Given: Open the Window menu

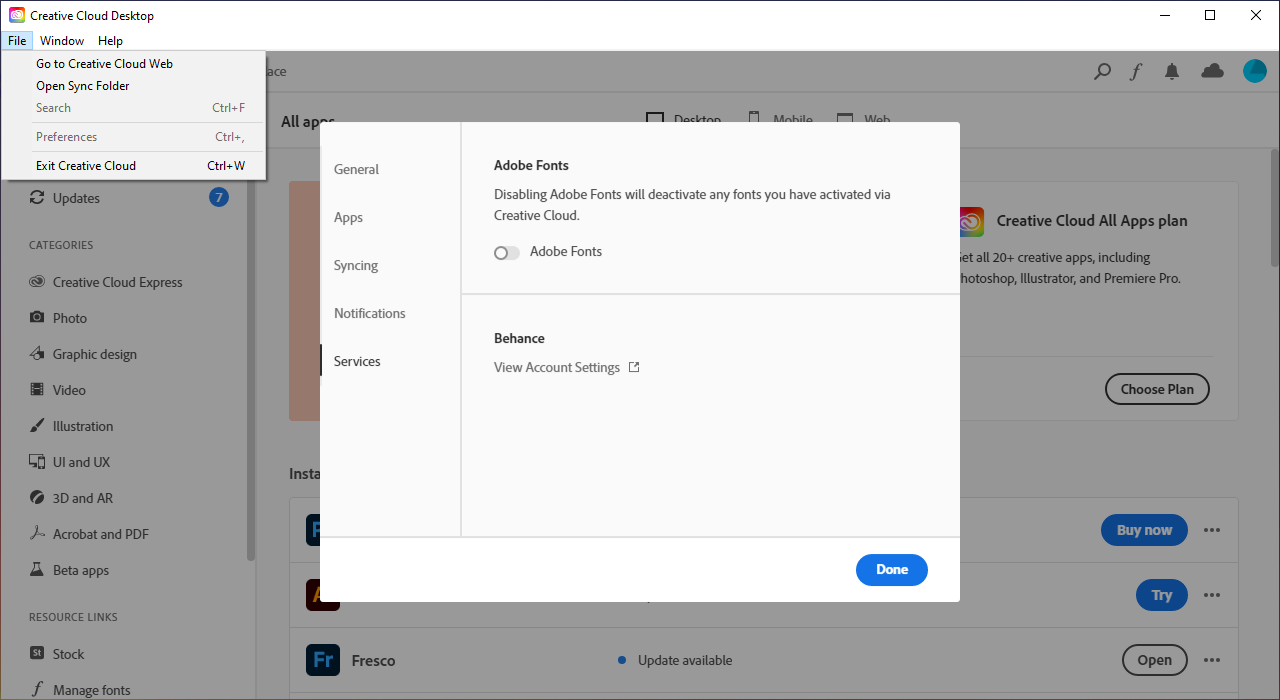Looking at the screenshot, I should (x=62, y=41).
